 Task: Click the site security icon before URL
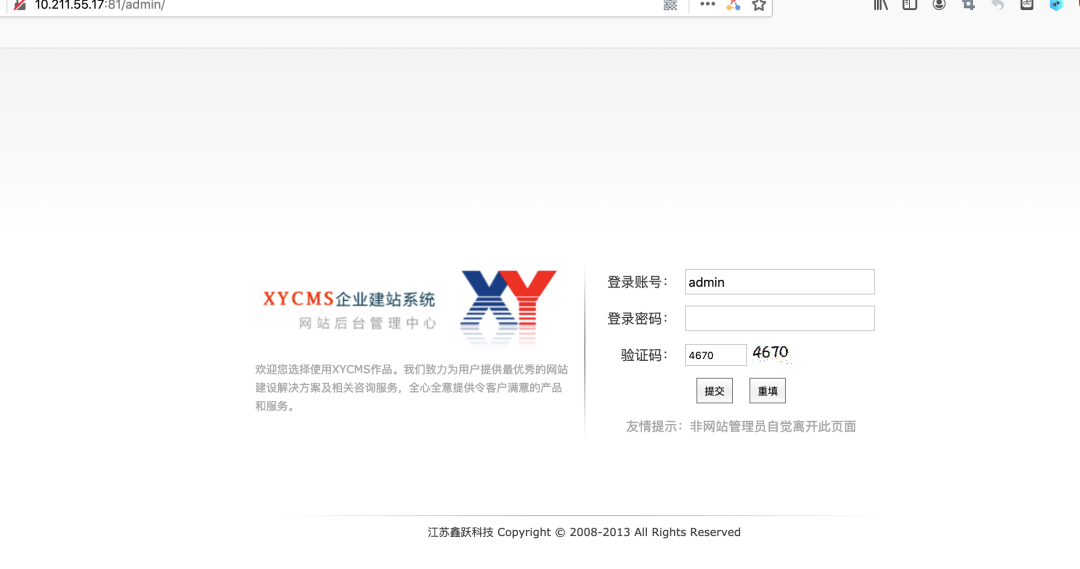tap(20, 4)
